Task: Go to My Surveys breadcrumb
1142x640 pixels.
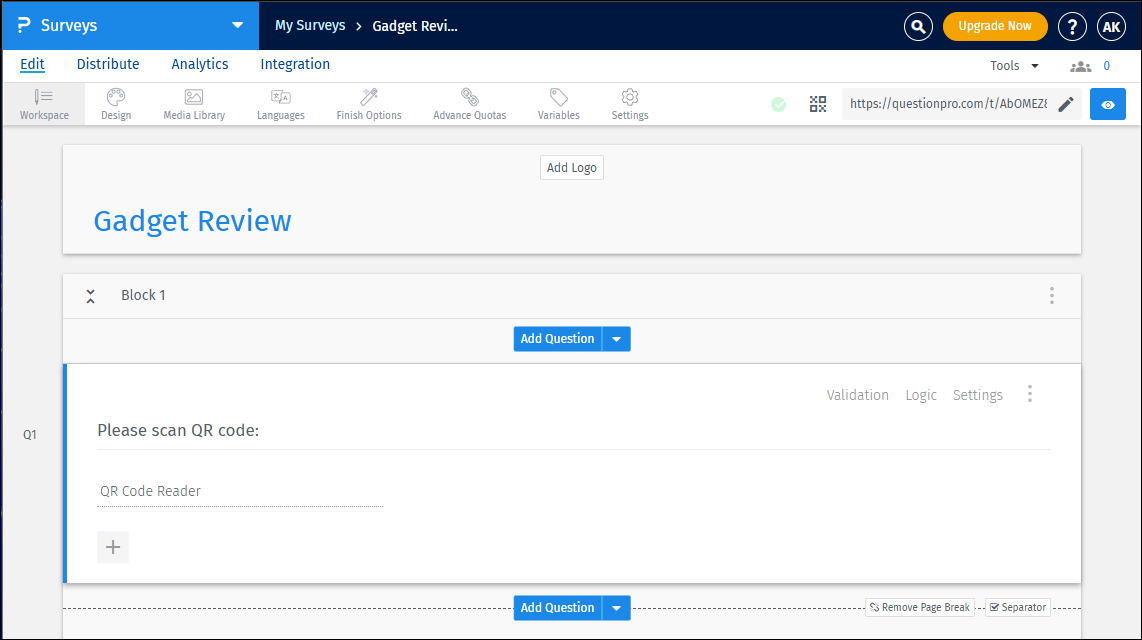Action: pyautogui.click(x=310, y=25)
